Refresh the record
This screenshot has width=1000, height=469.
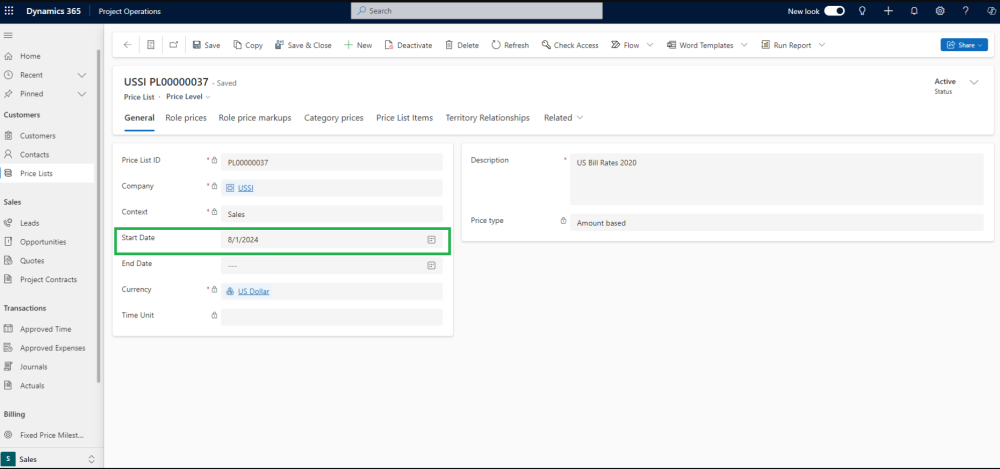click(510, 45)
